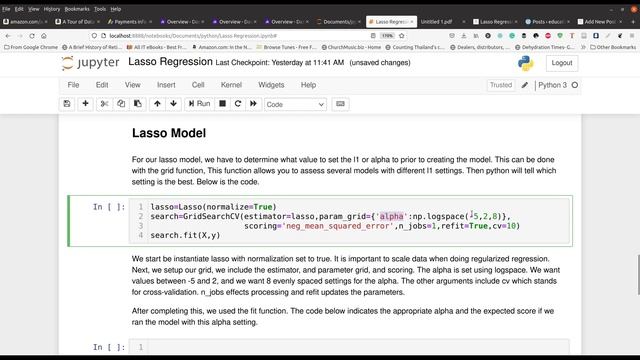Open the Cell menu in Jupyter
The width and height of the screenshot is (640, 360).
198,85
